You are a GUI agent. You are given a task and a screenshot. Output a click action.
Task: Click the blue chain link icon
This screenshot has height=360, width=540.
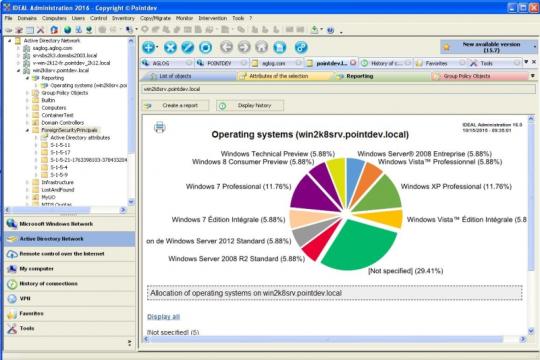[x=301, y=47]
